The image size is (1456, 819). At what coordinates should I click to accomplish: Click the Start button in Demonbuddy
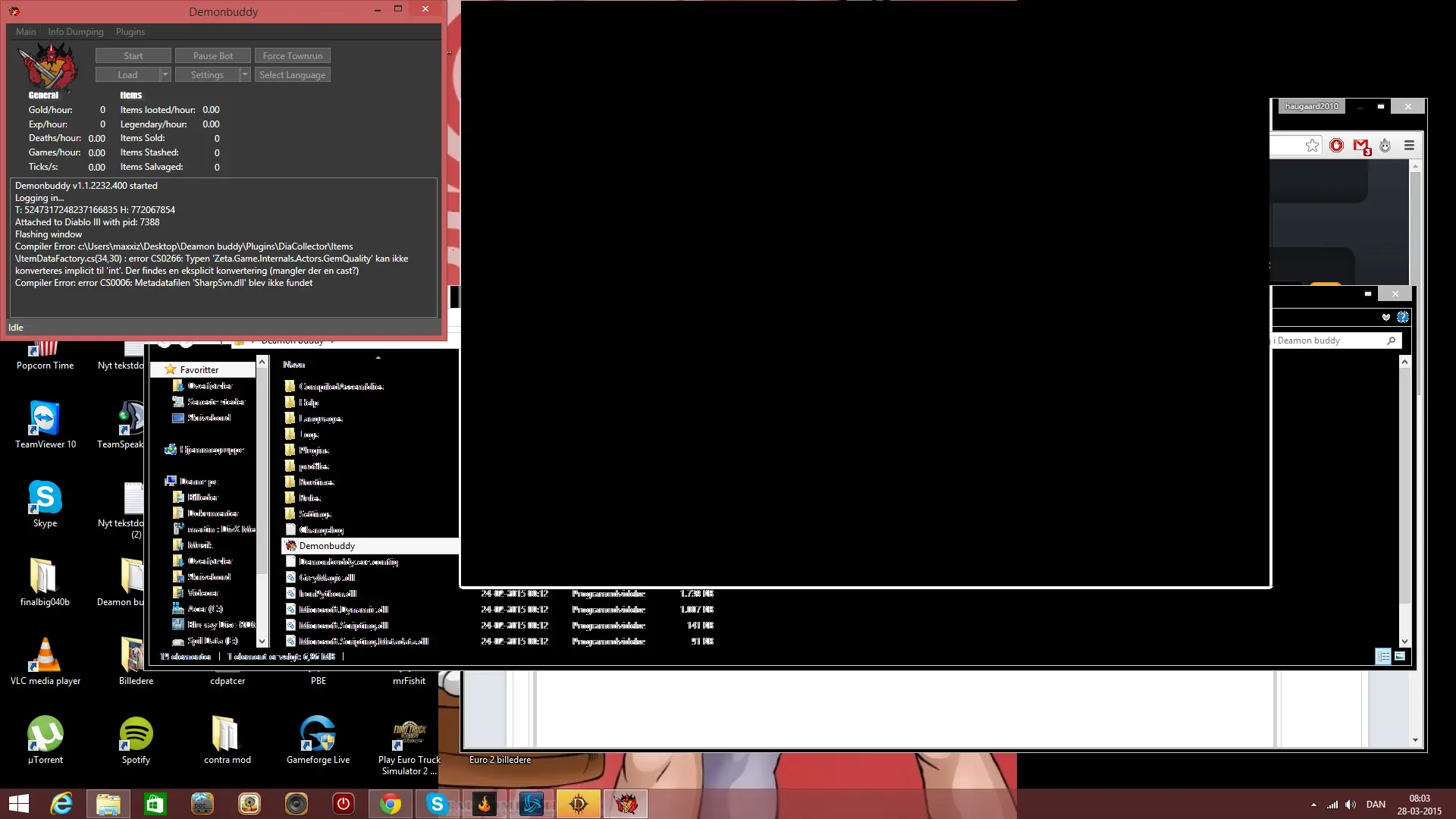[133, 56]
